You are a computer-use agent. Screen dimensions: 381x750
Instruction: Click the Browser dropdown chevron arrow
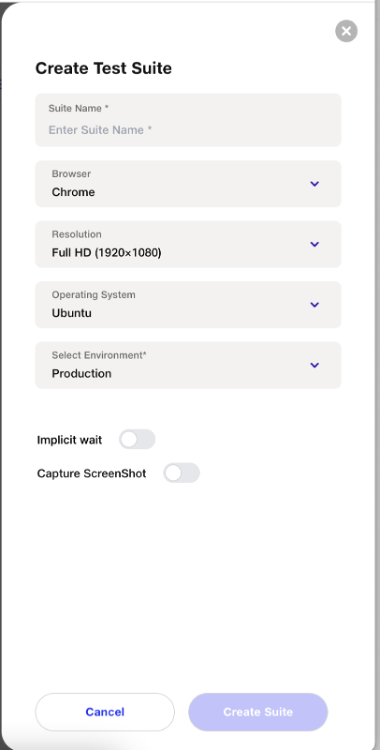point(314,184)
